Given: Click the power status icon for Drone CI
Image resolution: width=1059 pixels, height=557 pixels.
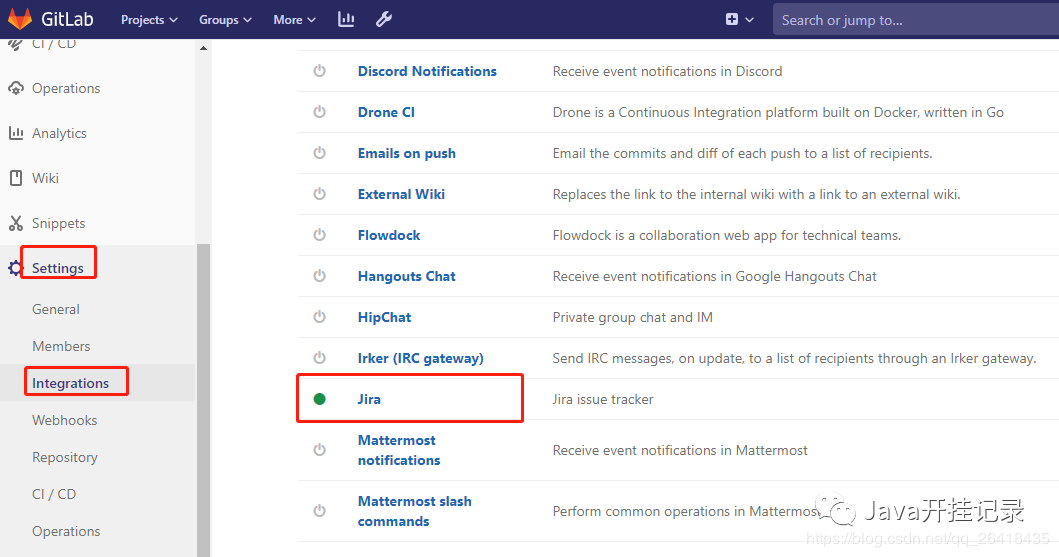Looking at the screenshot, I should pos(319,112).
